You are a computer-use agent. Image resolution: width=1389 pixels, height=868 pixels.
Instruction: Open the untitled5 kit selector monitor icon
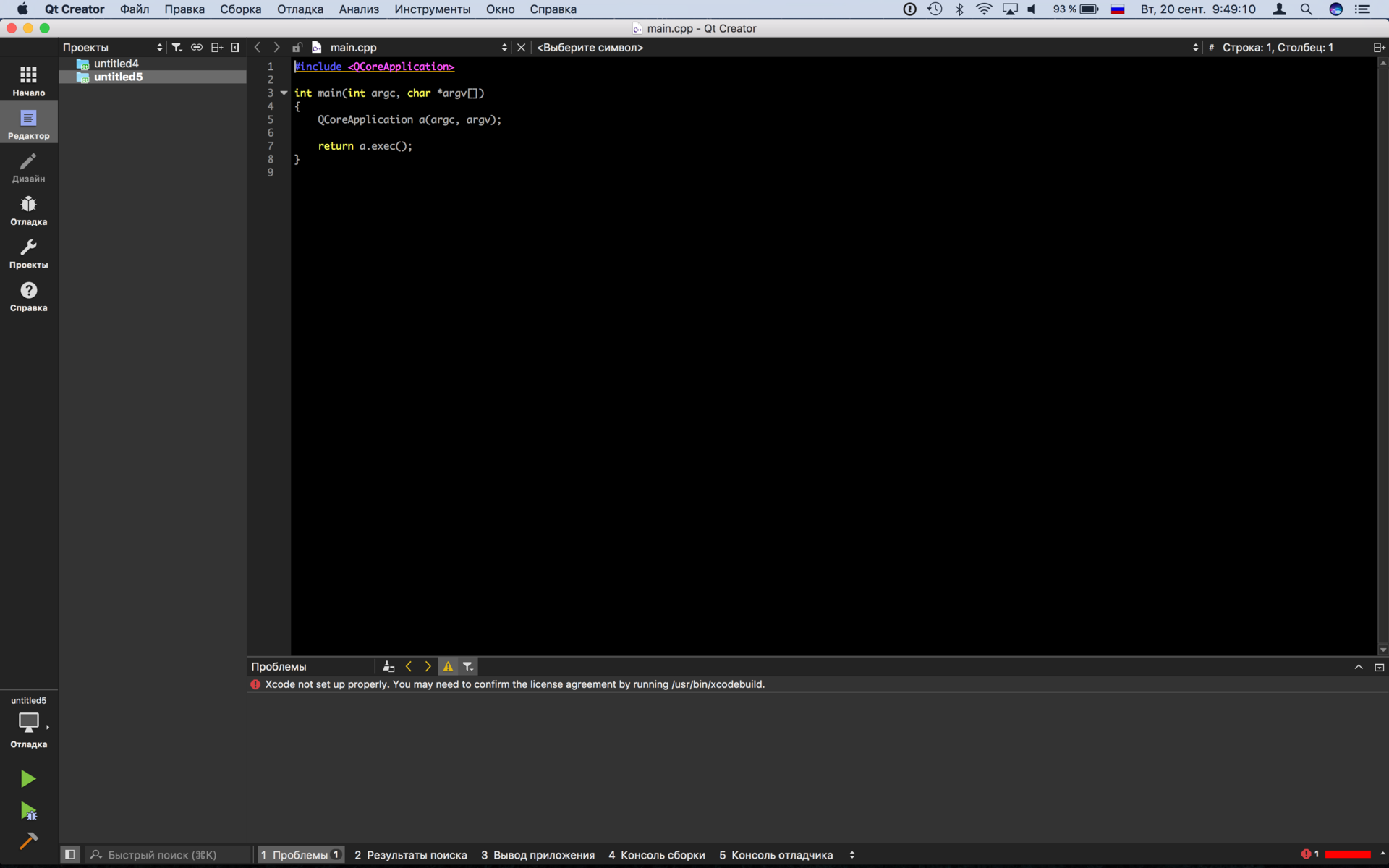click(x=28, y=722)
